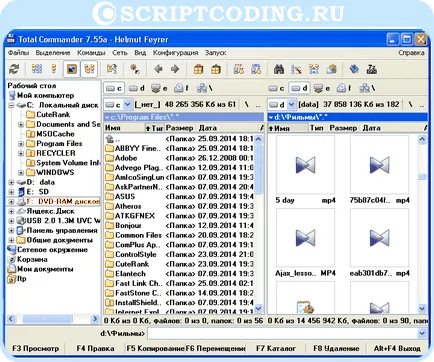This screenshot has width=434, height=362.
Task: Select the Ajax_lesso.. MP4 thumbnail
Action: click(305, 243)
